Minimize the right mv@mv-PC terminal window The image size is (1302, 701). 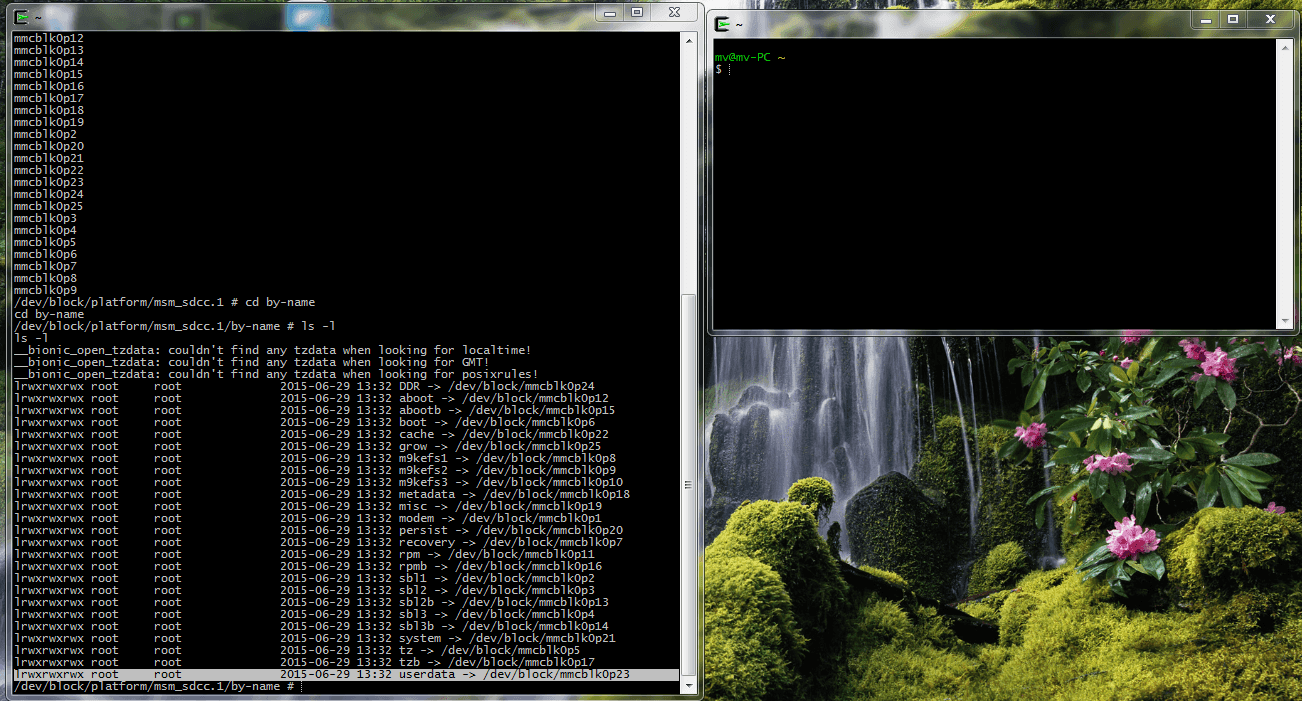point(1207,19)
